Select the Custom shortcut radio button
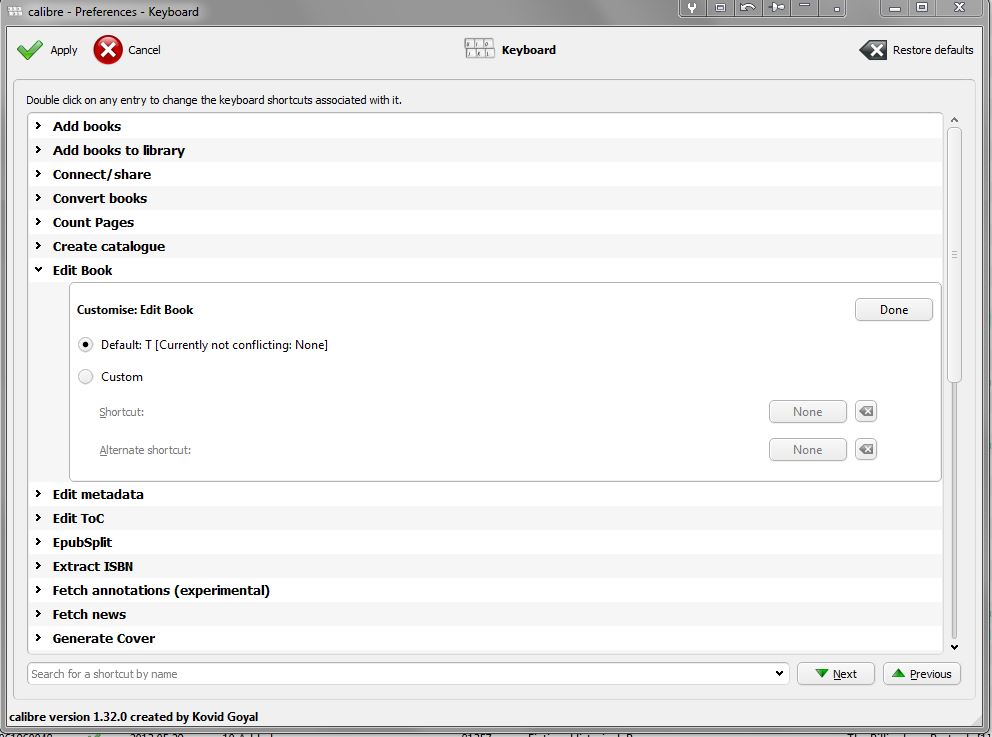This screenshot has height=737, width=992. point(85,377)
